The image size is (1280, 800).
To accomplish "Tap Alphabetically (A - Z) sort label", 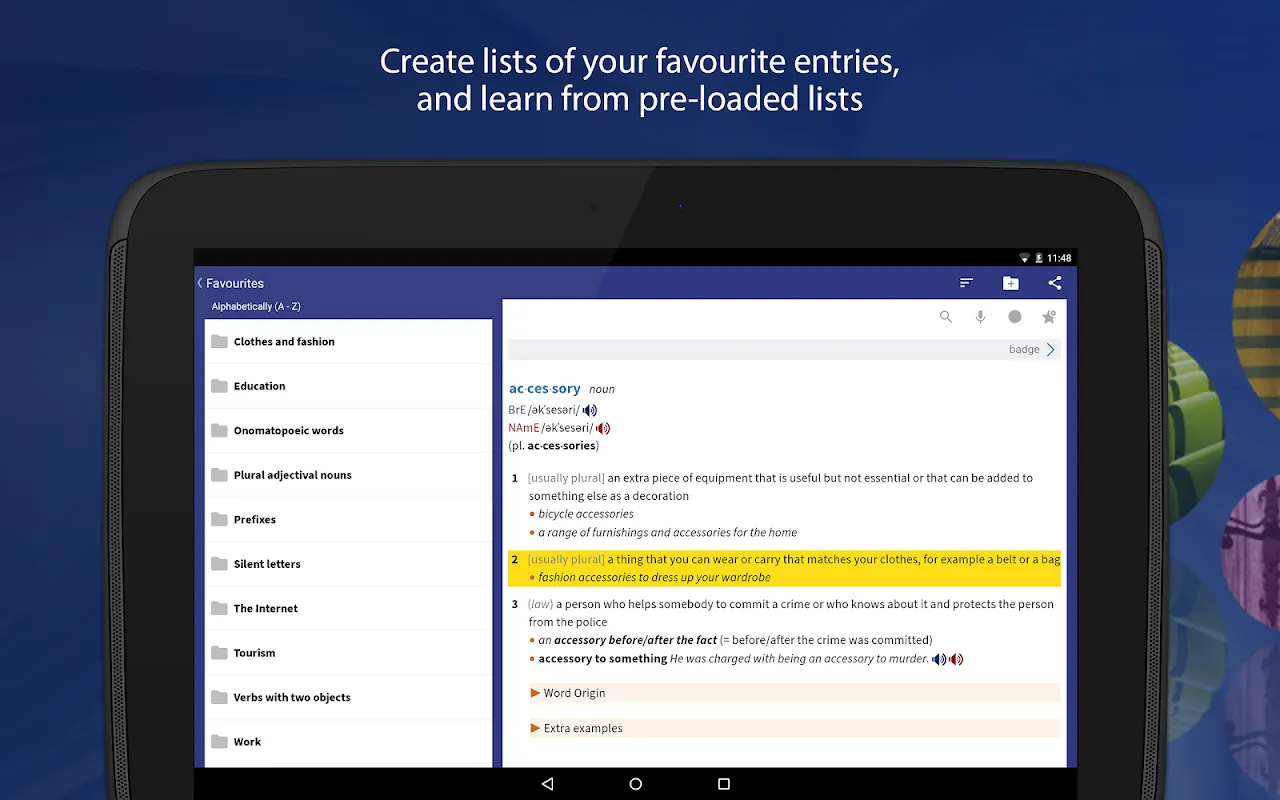I will 256,307.
